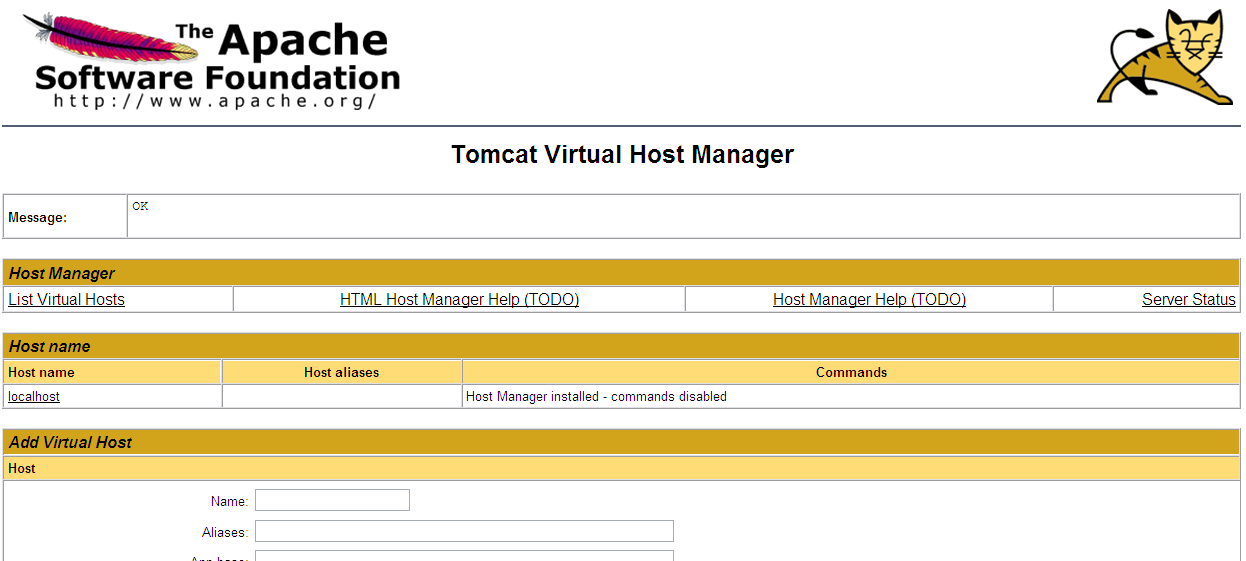Click the http://www.apache.org/ text in the logo
This screenshot has height=561, width=1246.
(215, 101)
